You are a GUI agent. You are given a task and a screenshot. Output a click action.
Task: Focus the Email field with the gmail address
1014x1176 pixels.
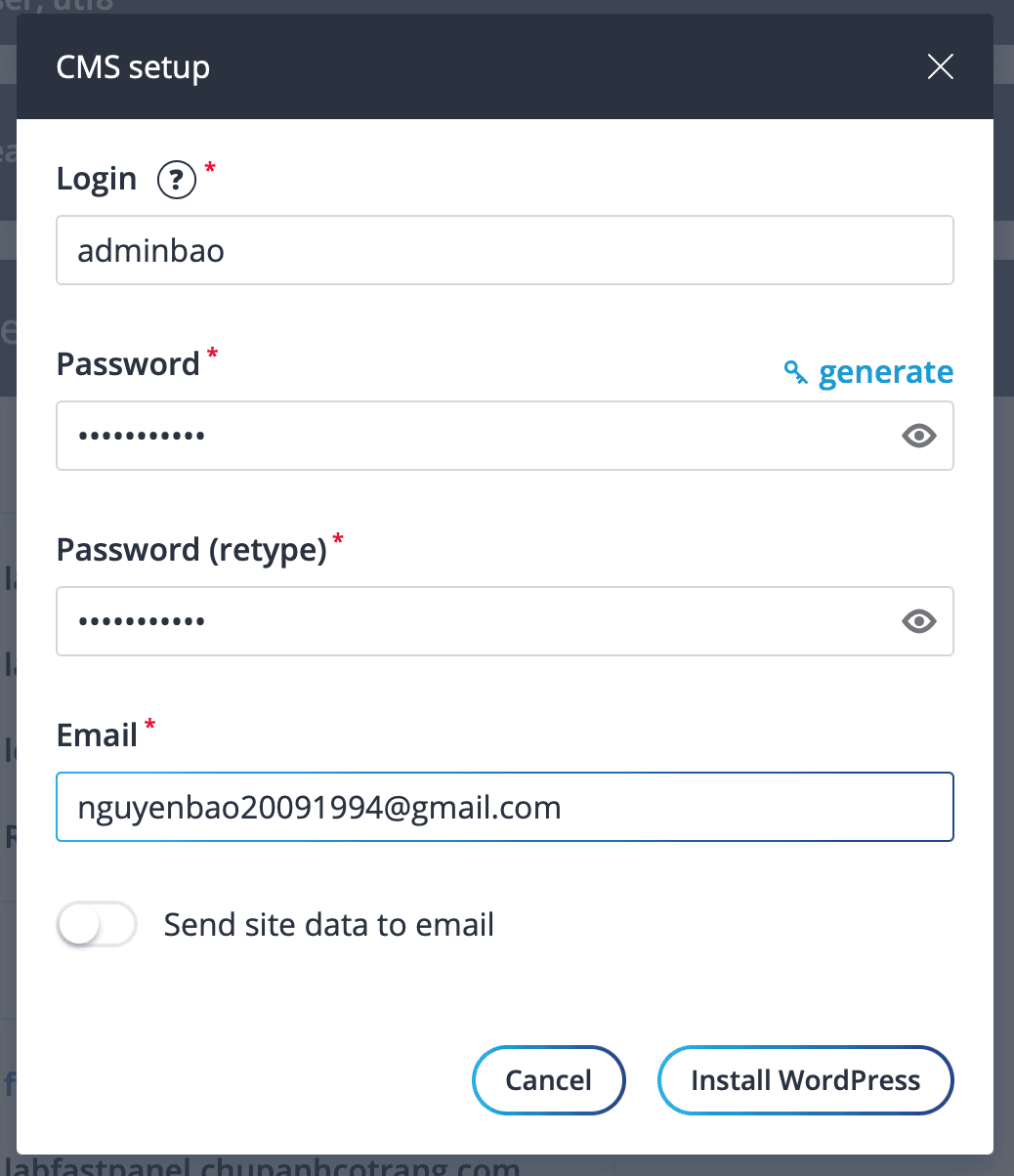pyautogui.click(x=504, y=807)
